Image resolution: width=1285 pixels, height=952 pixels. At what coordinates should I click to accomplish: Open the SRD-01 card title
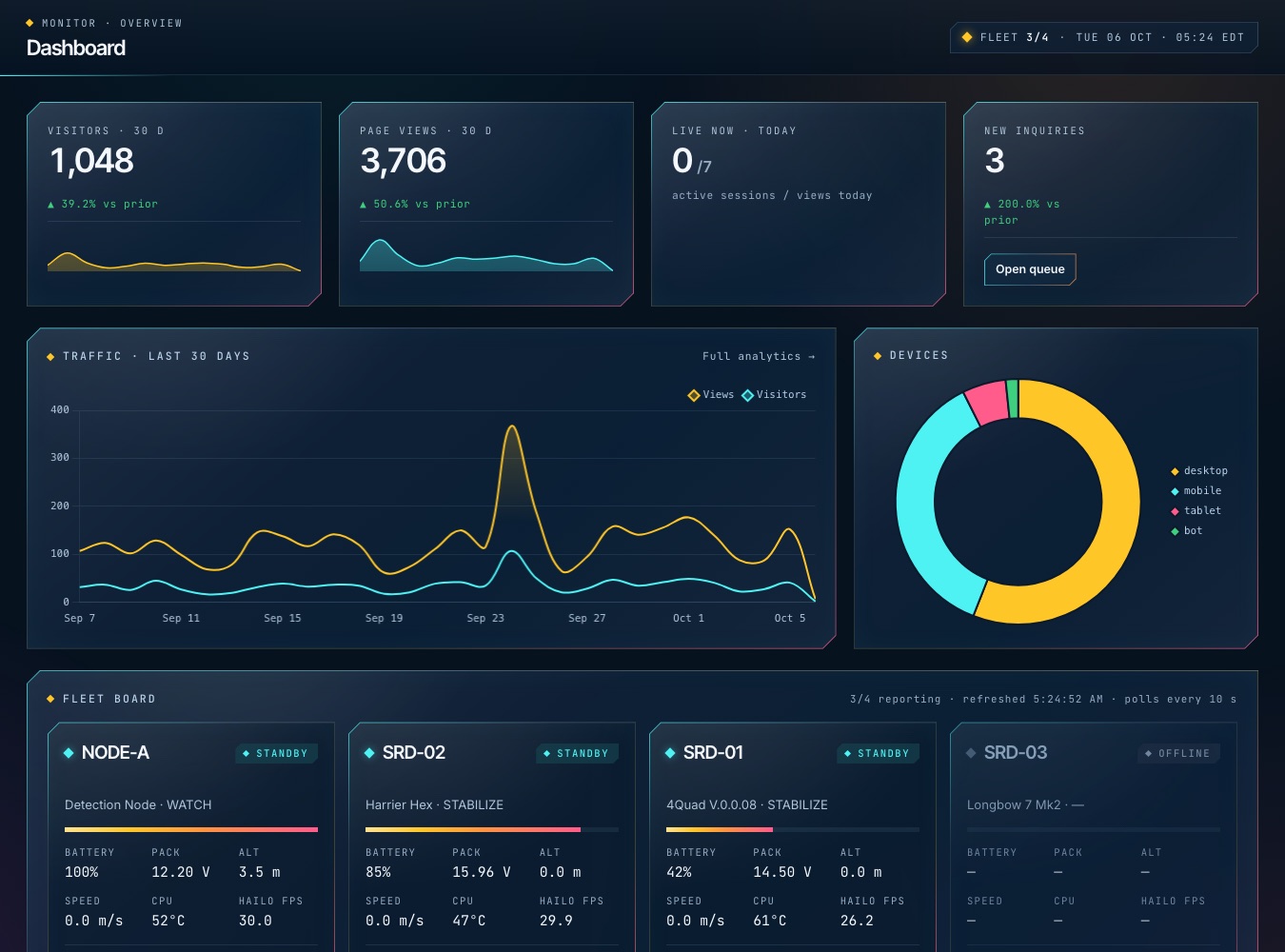click(713, 753)
